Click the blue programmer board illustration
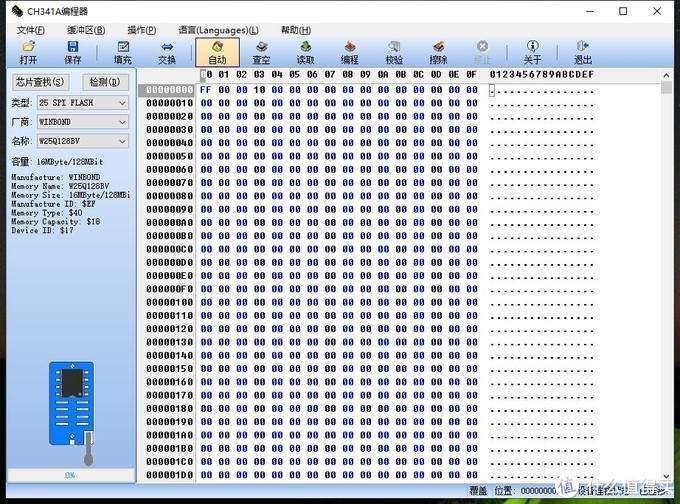 point(72,403)
